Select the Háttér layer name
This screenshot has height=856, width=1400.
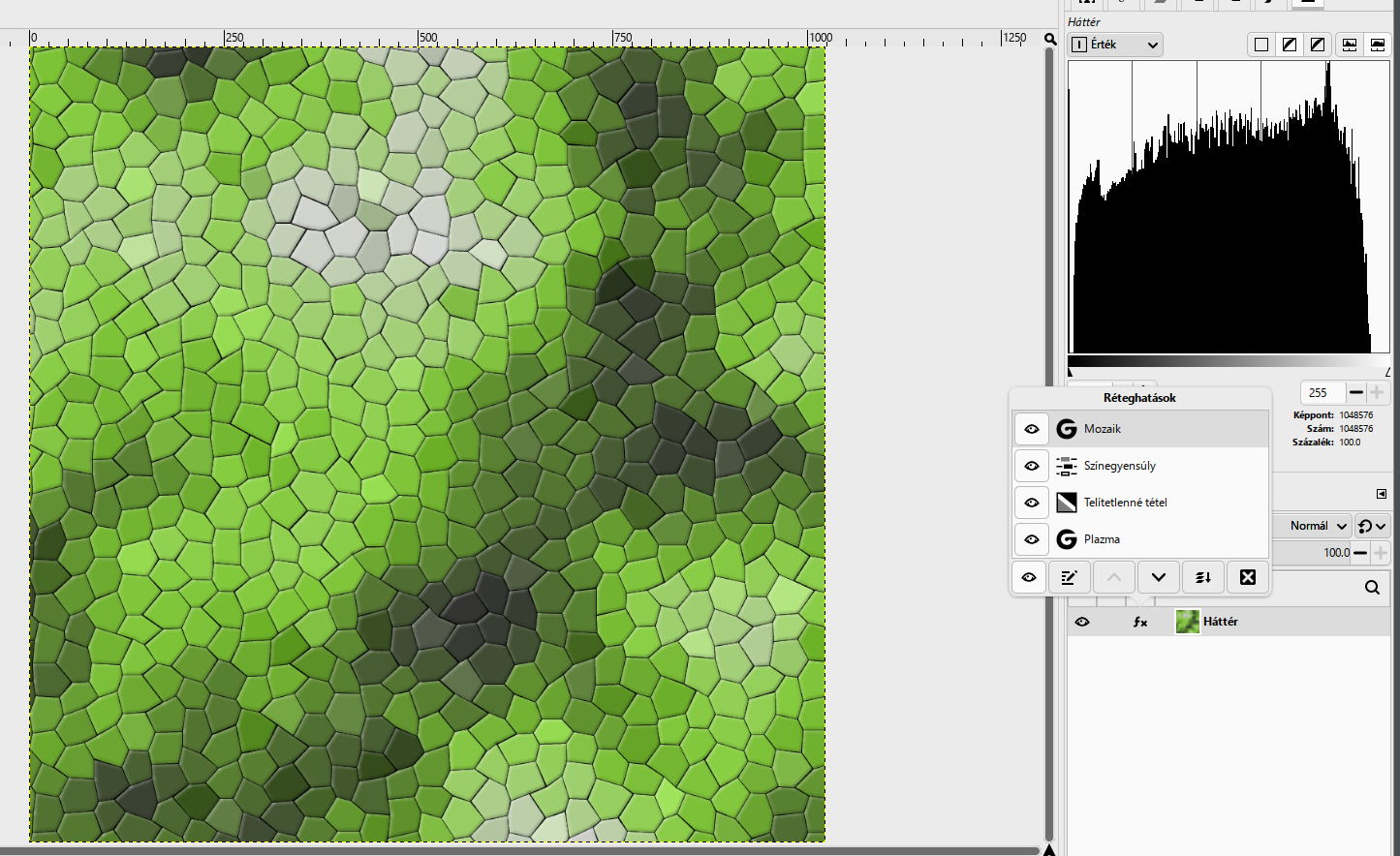[1221, 622]
